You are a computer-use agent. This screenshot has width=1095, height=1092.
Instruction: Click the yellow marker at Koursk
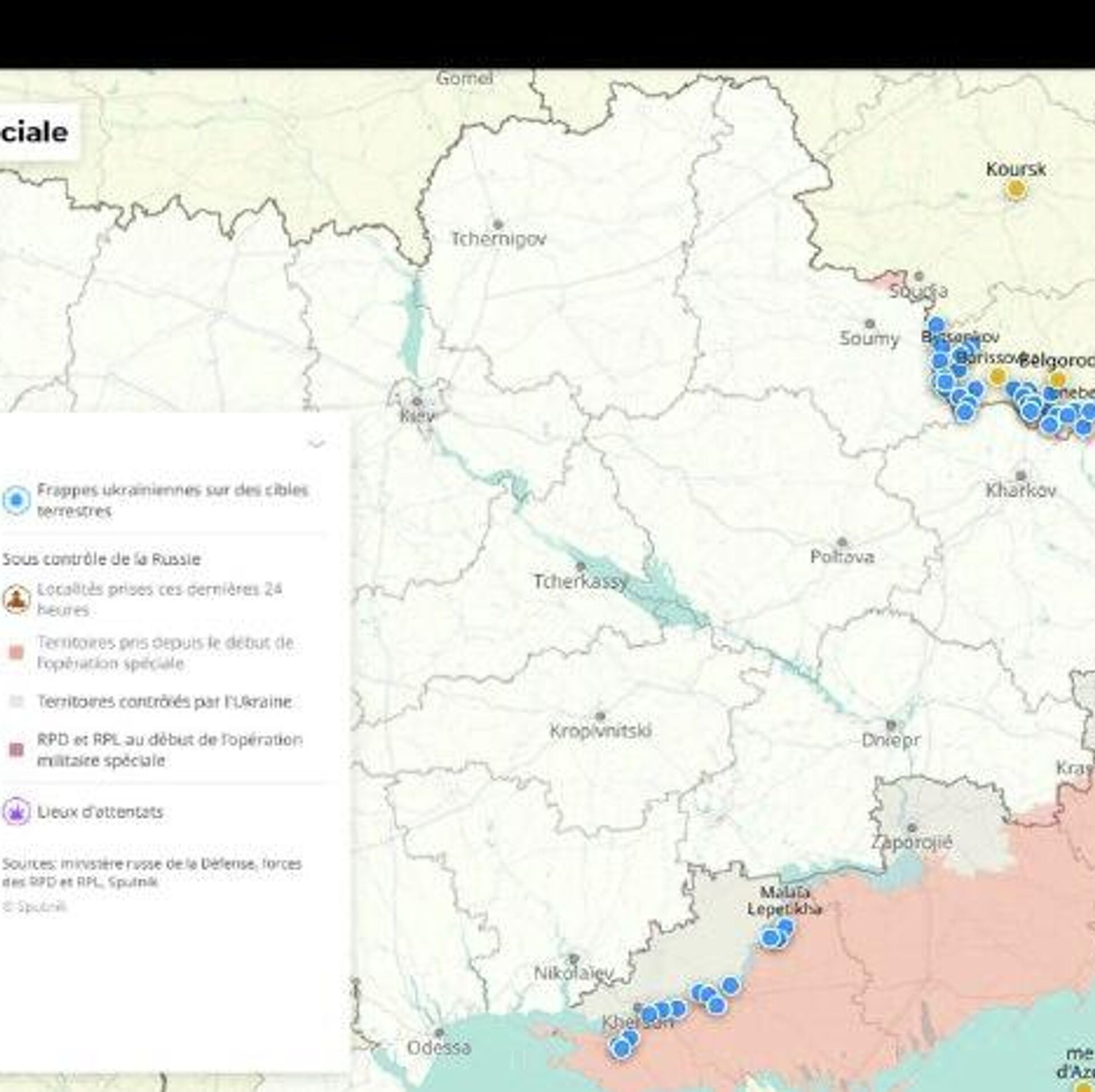[1015, 190]
